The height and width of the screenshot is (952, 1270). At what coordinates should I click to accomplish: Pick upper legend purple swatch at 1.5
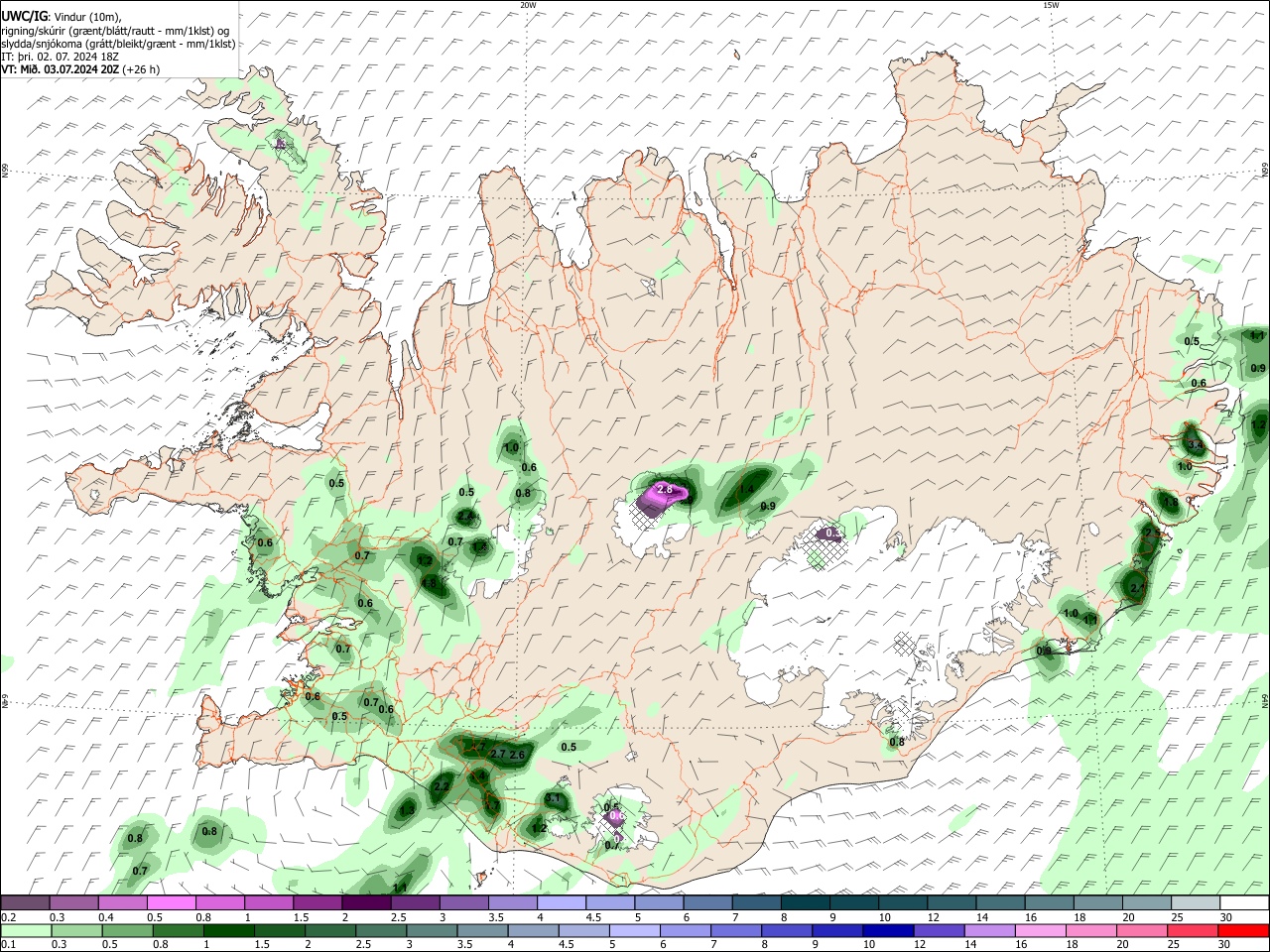click(x=317, y=903)
